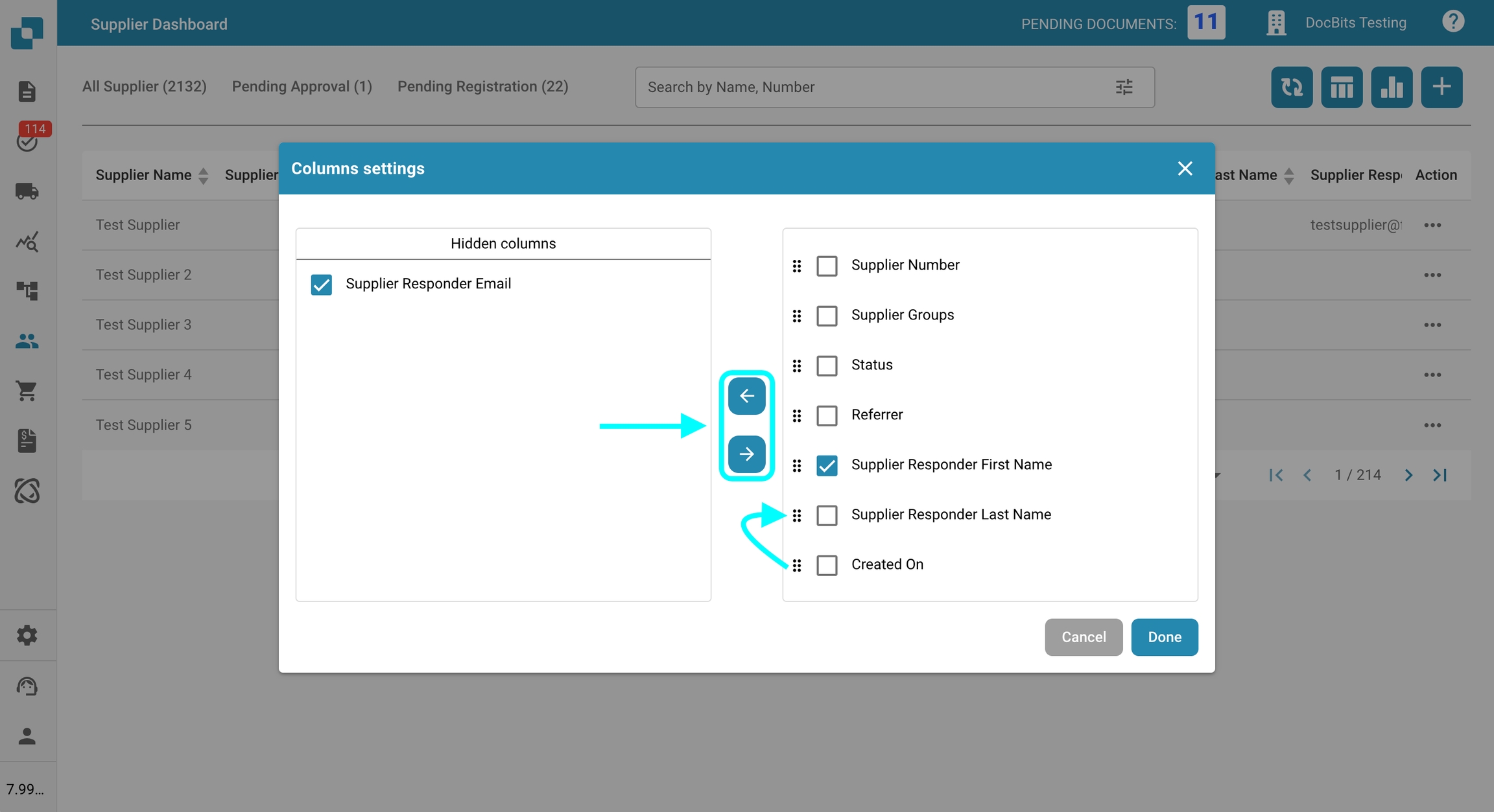Check the Supplier Number checkbox

[x=827, y=266]
